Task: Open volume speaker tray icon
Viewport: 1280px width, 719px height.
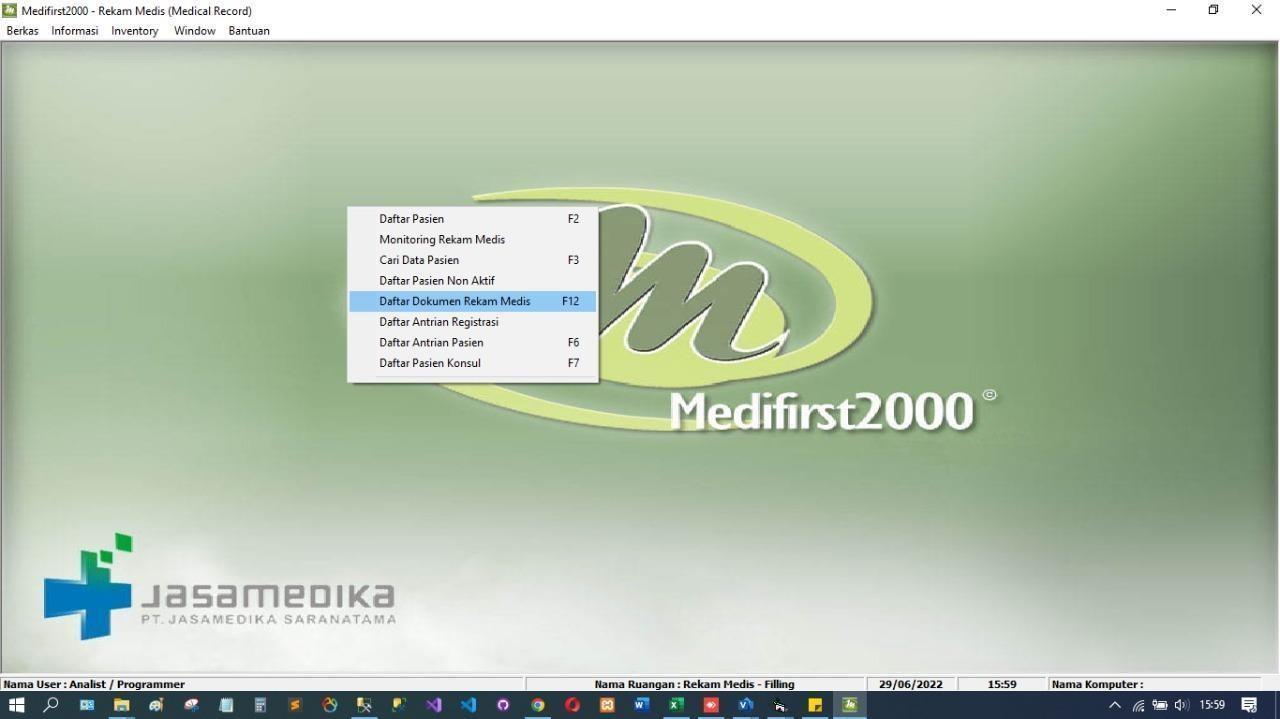Action: tap(1182, 705)
